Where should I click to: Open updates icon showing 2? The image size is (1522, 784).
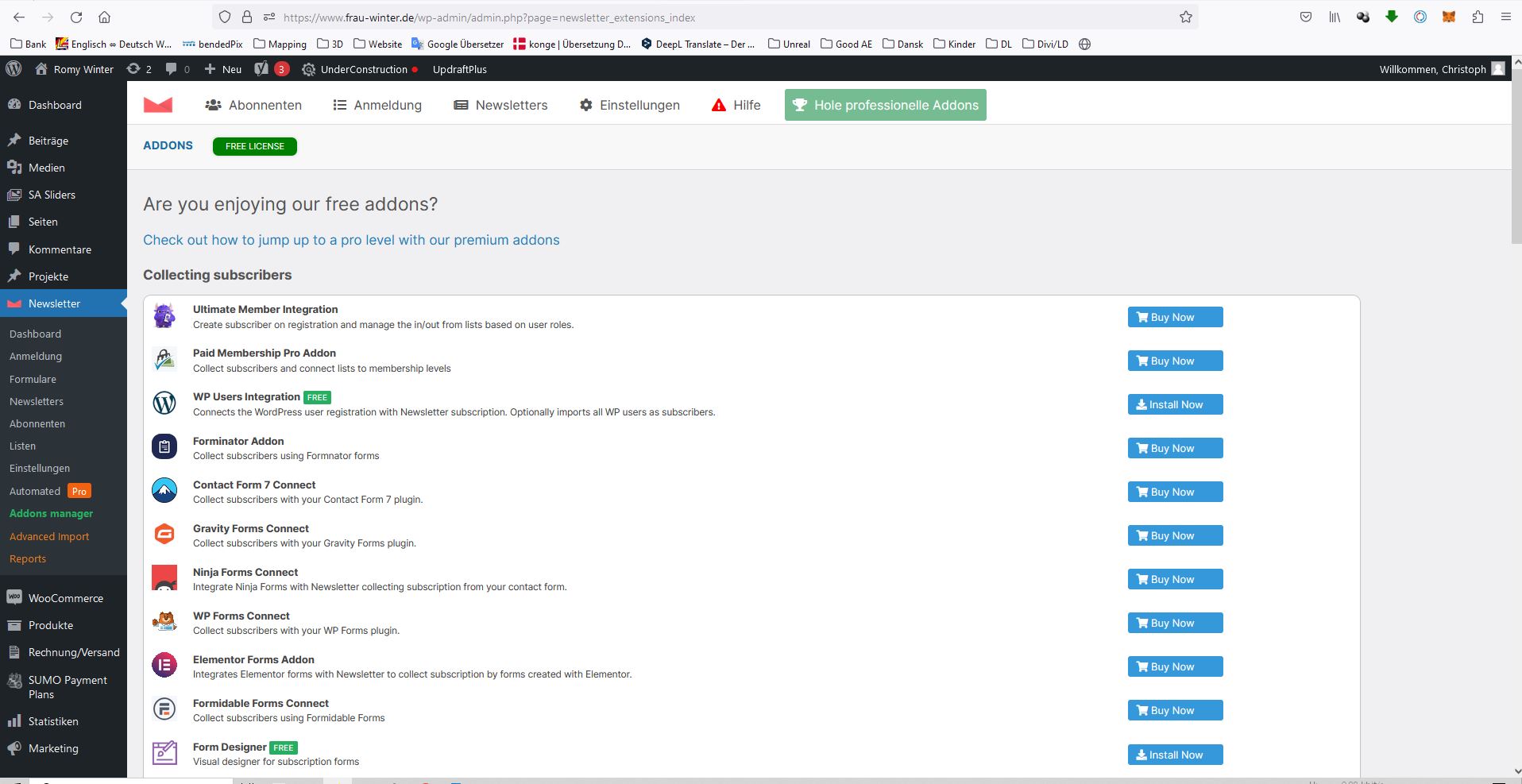point(139,69)
